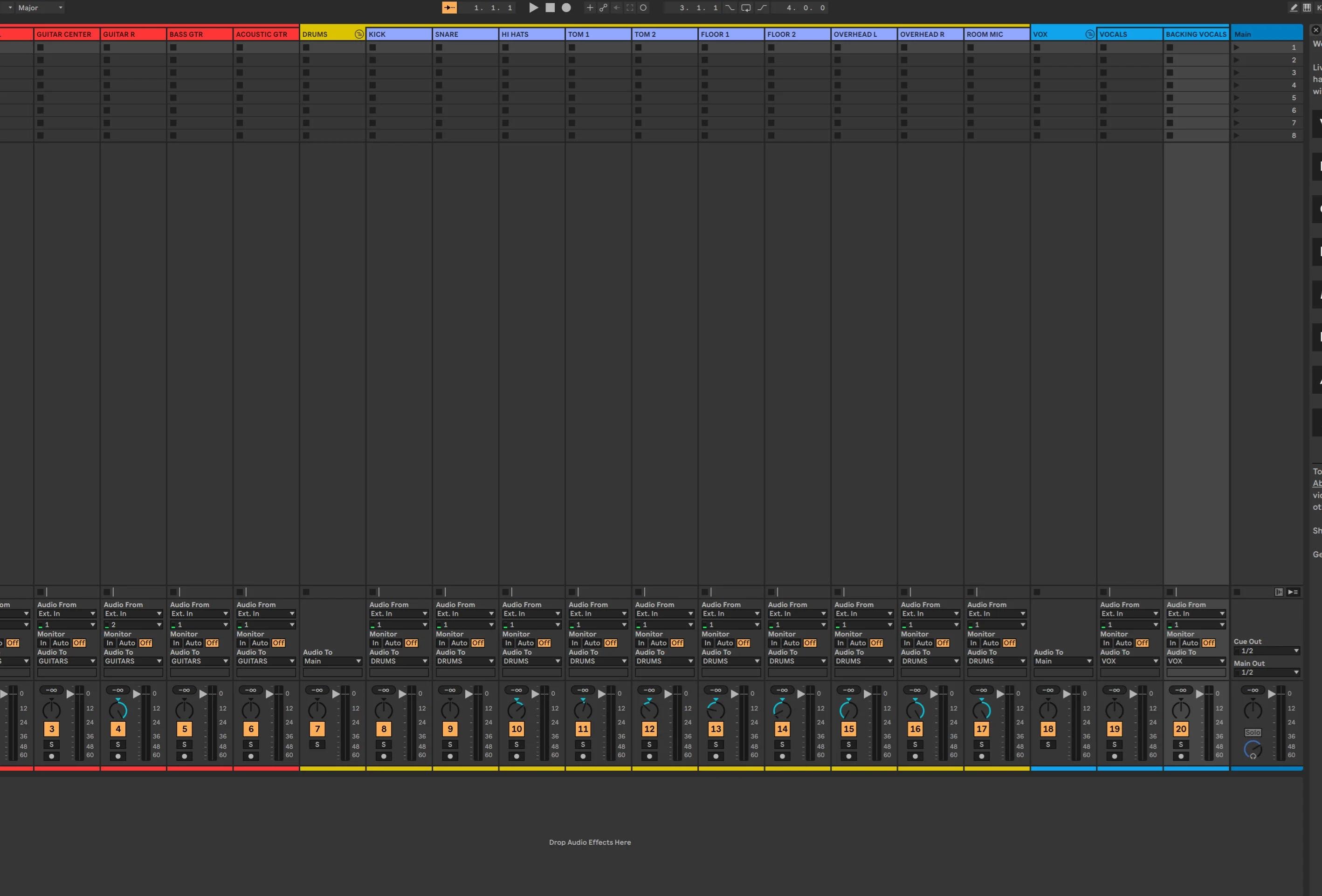The image size is (1322, 896).
Task: Select the OVERHEAD L track header
Action: point(864,34)
